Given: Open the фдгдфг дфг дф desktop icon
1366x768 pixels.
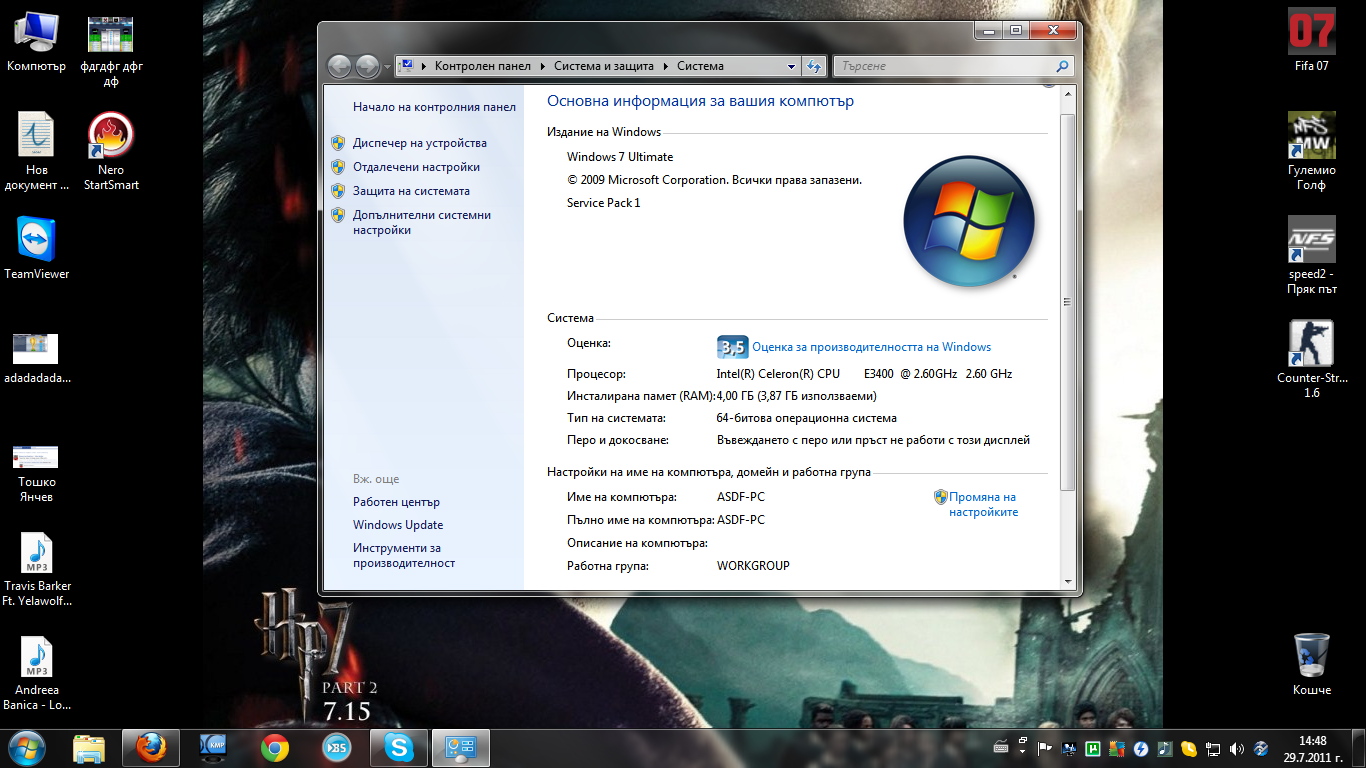Looking at the screenshot, I should (x=111, y=50).
